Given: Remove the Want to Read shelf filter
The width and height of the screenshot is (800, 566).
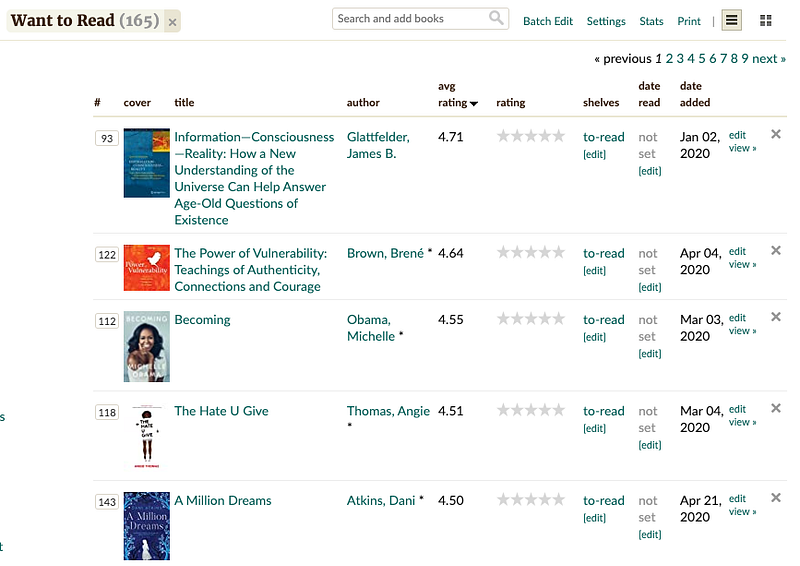Looking at the screenshot, I should coord(172,22).
